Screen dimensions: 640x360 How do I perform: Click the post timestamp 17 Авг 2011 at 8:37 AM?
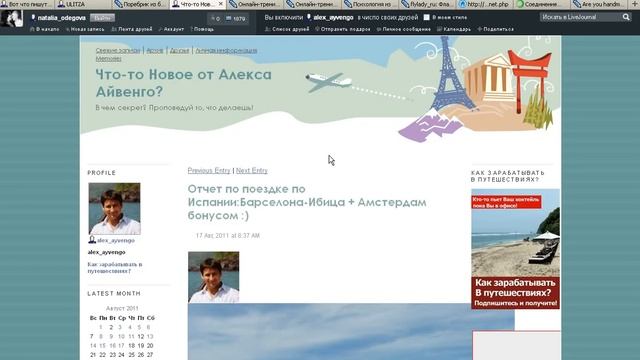(228, 236)
